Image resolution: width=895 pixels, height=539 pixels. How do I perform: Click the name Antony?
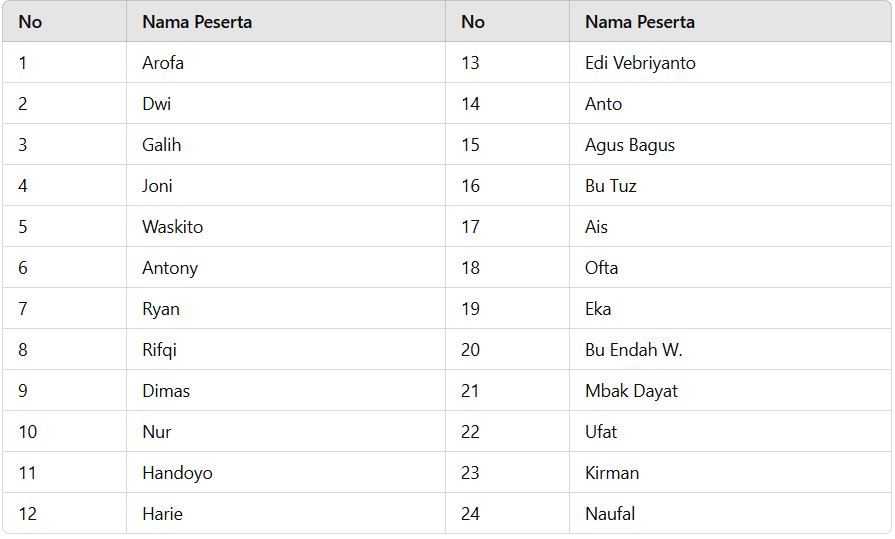point(170,268)
